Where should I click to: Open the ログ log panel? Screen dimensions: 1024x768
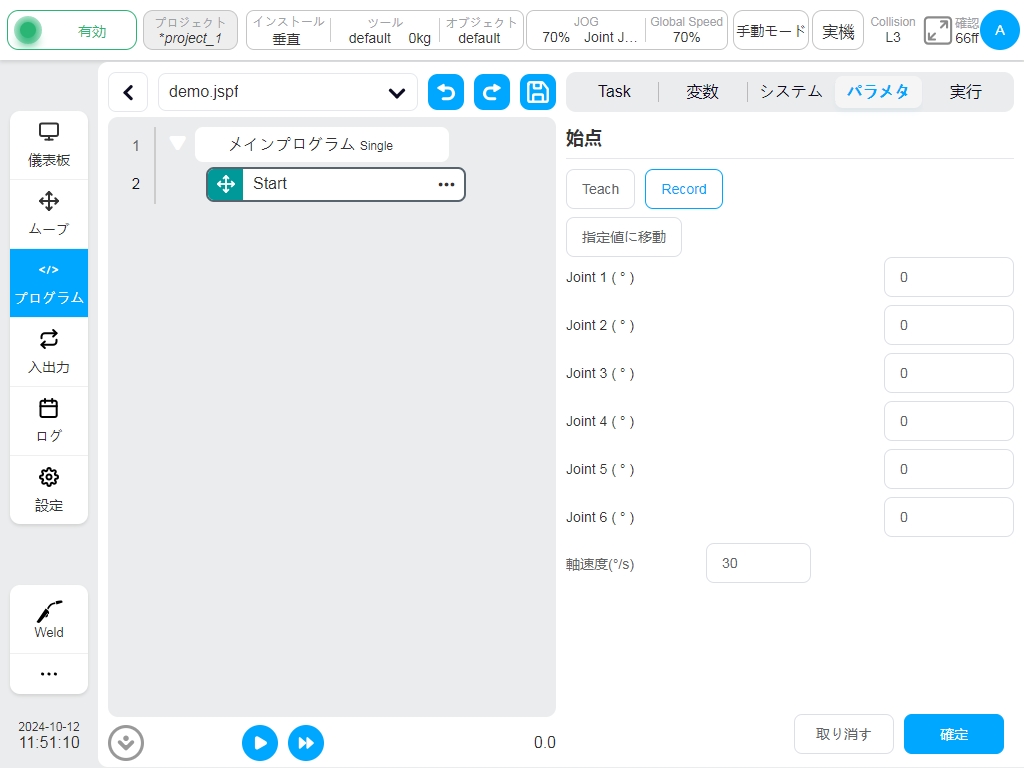pyautogui.click(x=49, y=421)
